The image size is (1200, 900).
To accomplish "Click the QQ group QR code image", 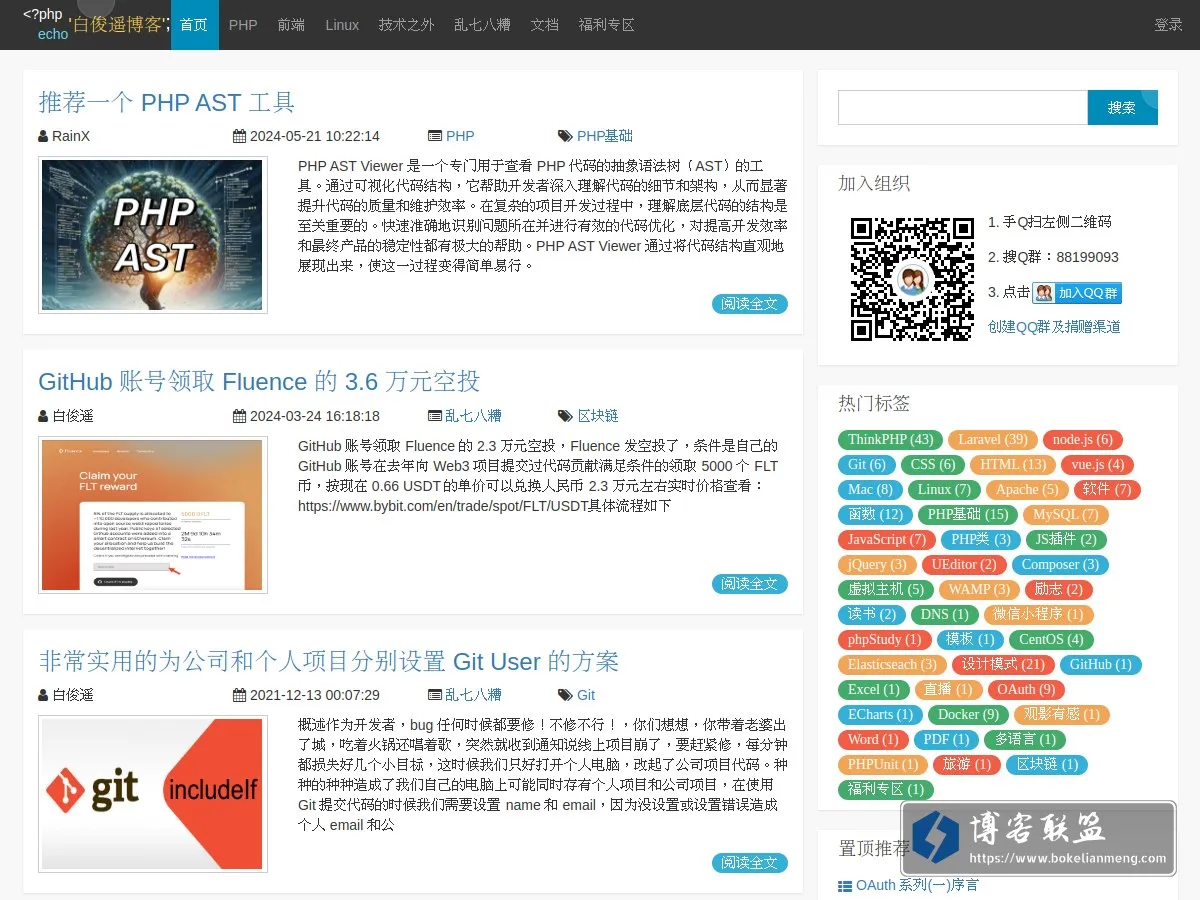I will point(912,280).
